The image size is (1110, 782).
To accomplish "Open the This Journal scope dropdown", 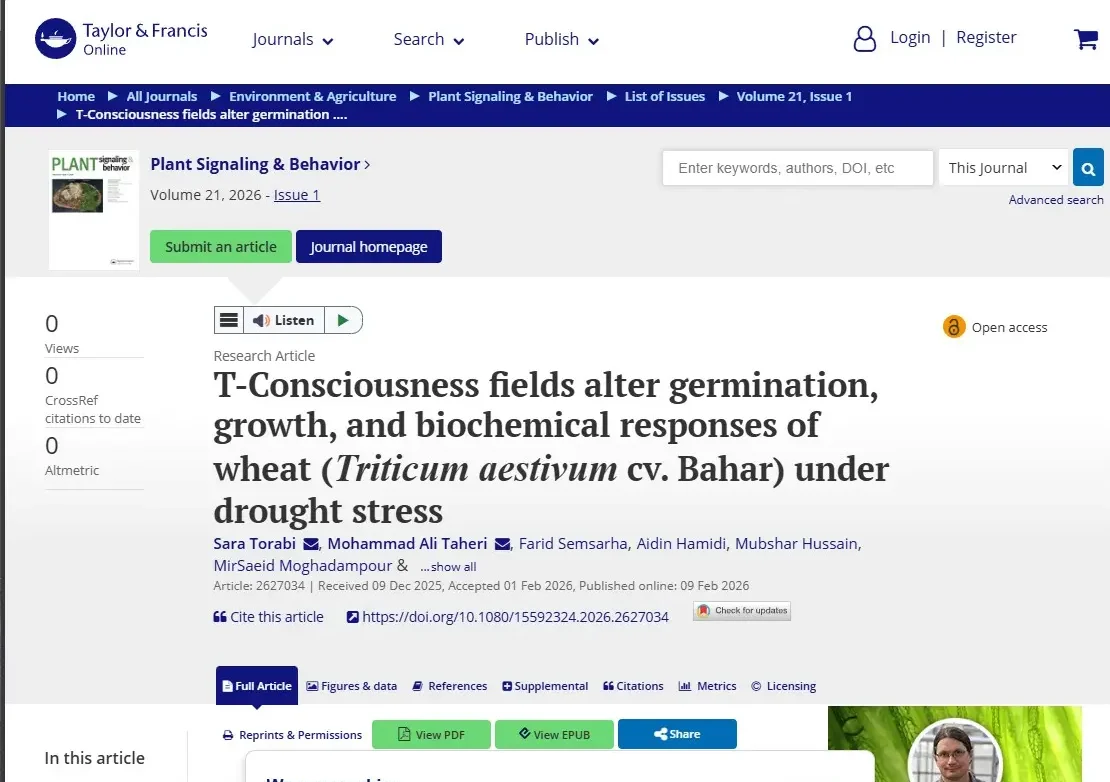I will click(x=1004, y=168).
